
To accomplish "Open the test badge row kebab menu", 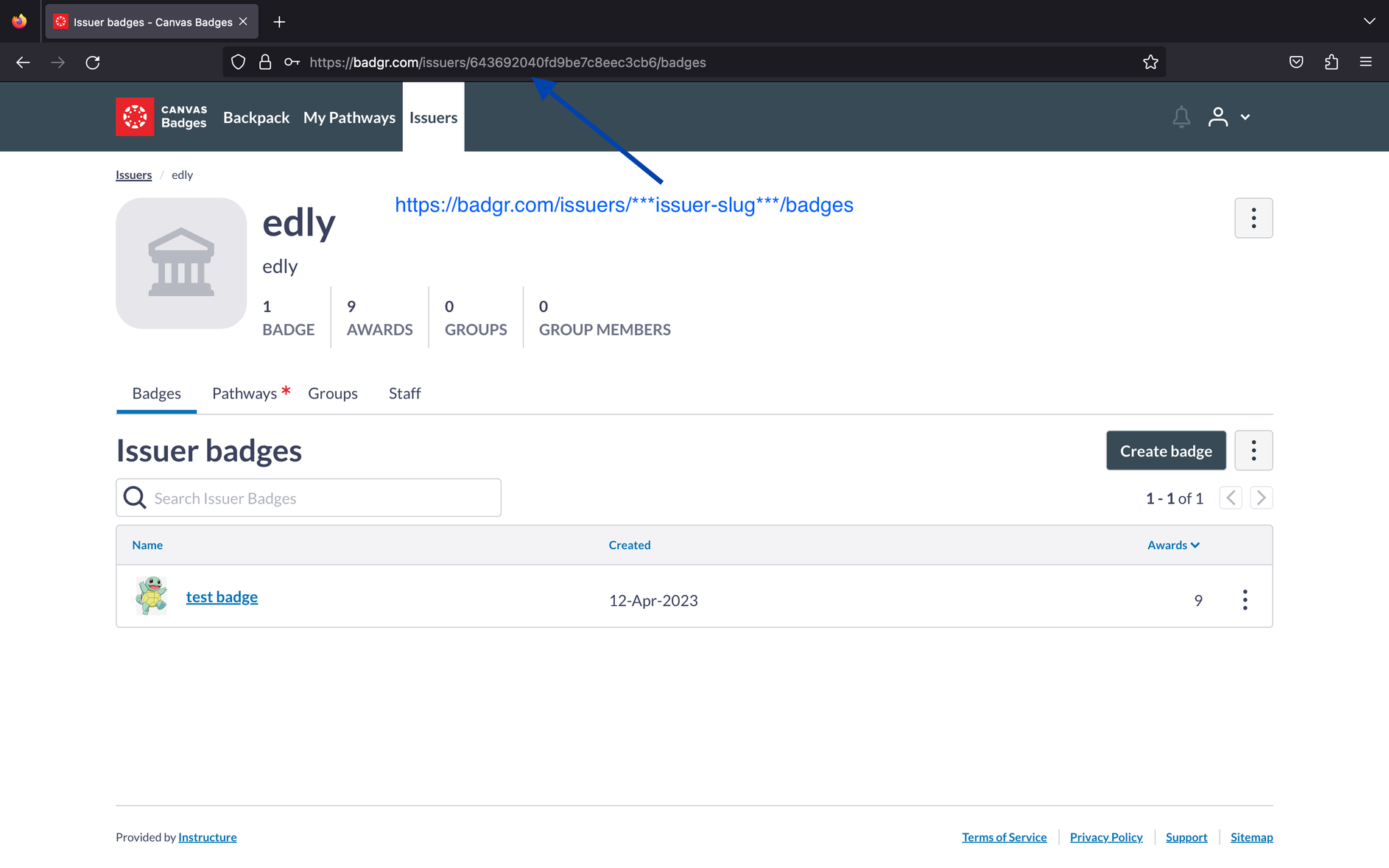I will click(x=1245, y=600).
